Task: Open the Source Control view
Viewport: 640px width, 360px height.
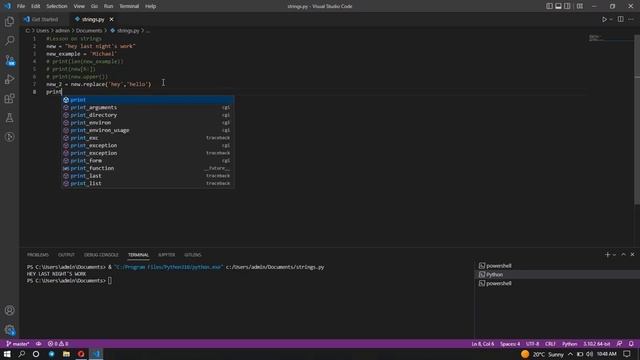Action: point(9,60)
